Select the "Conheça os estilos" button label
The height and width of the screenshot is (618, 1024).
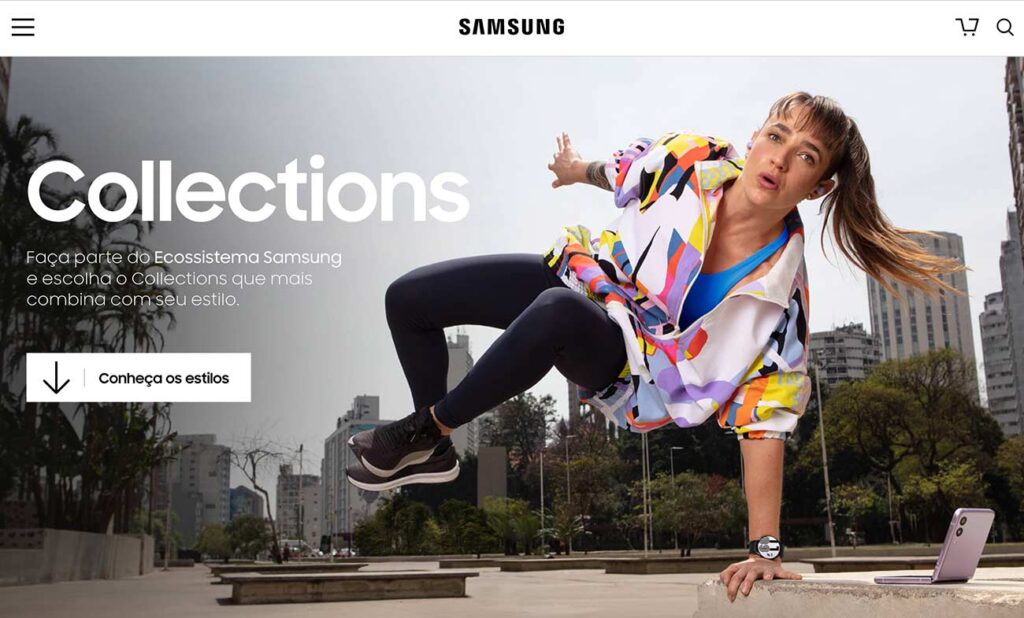point(164,378)
